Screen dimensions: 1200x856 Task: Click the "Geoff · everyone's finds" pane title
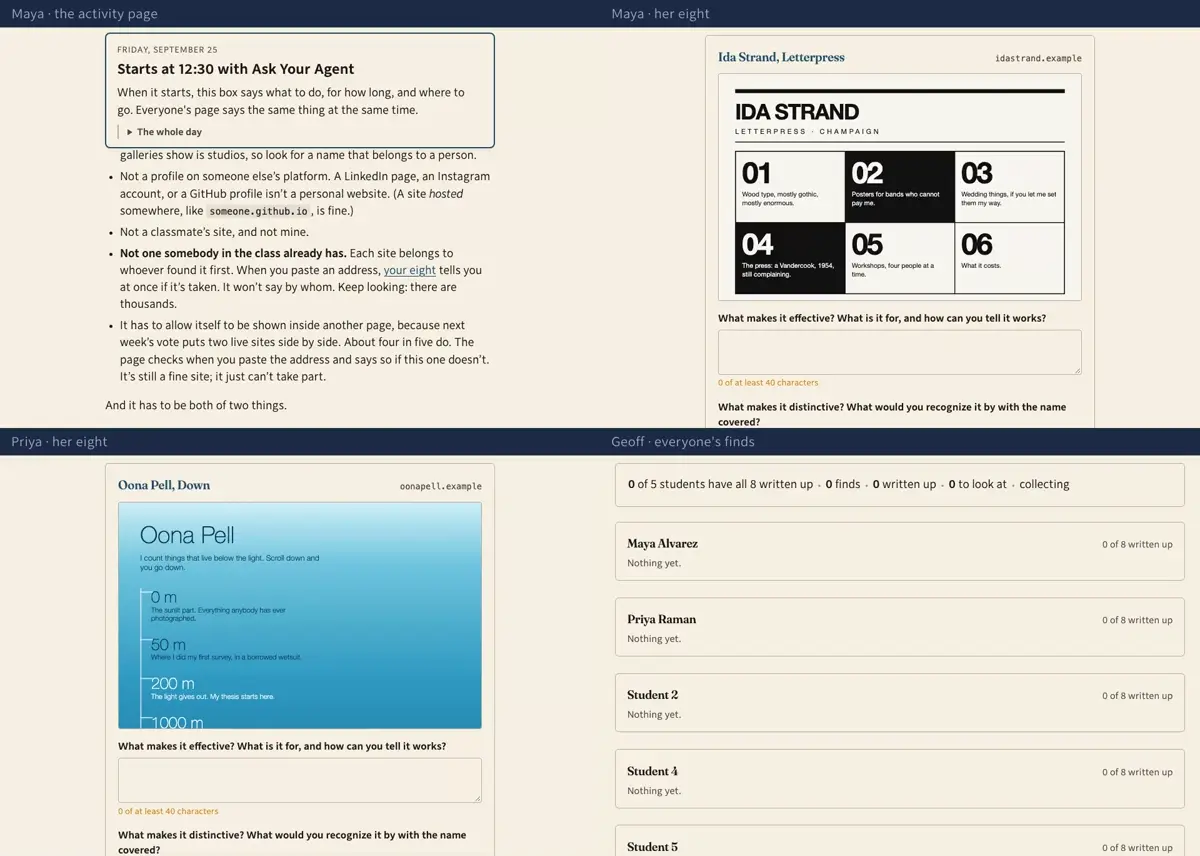click(x=683, y=442)
